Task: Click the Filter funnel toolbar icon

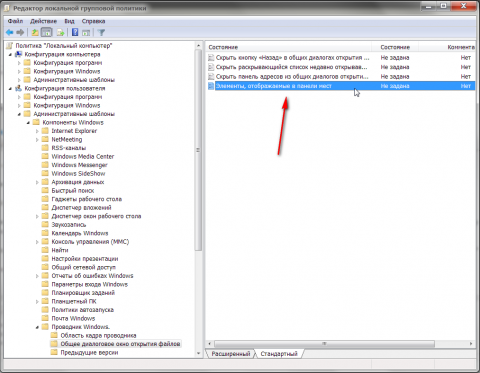Action: [x=101, y=32]
